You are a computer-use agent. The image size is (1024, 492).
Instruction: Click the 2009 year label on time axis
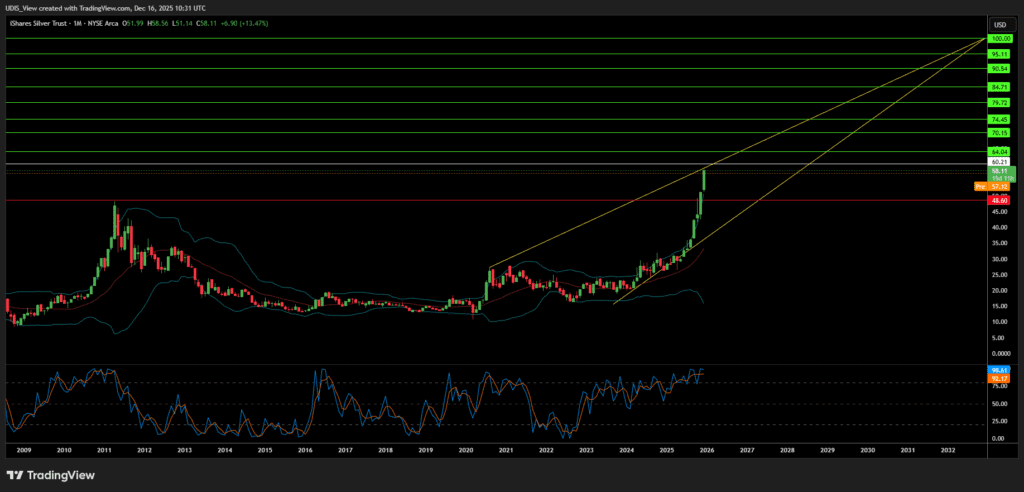point(24,450)
